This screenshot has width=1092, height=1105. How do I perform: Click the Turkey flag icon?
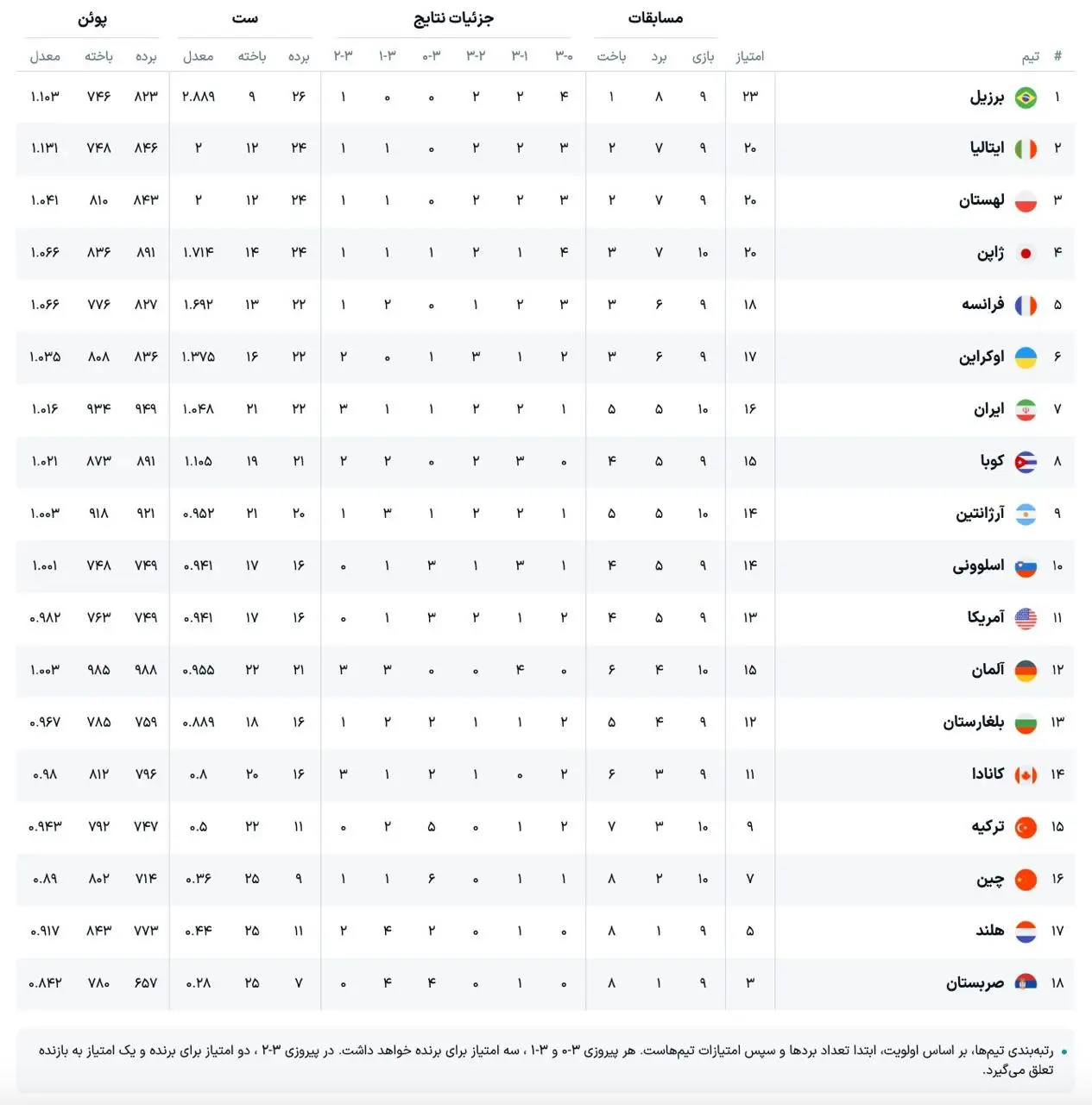click(1026, 827)
